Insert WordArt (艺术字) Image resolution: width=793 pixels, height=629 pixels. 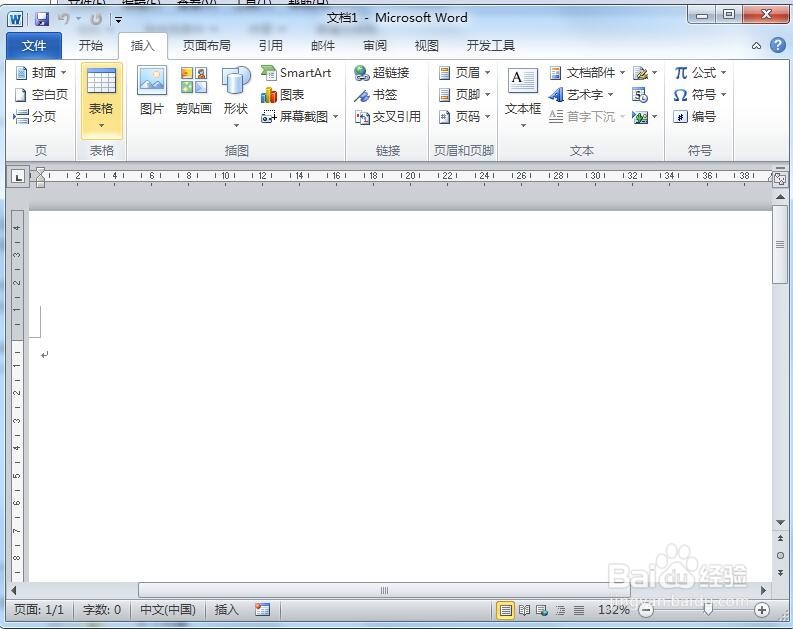pyautogui.click(x=581, y=95)
